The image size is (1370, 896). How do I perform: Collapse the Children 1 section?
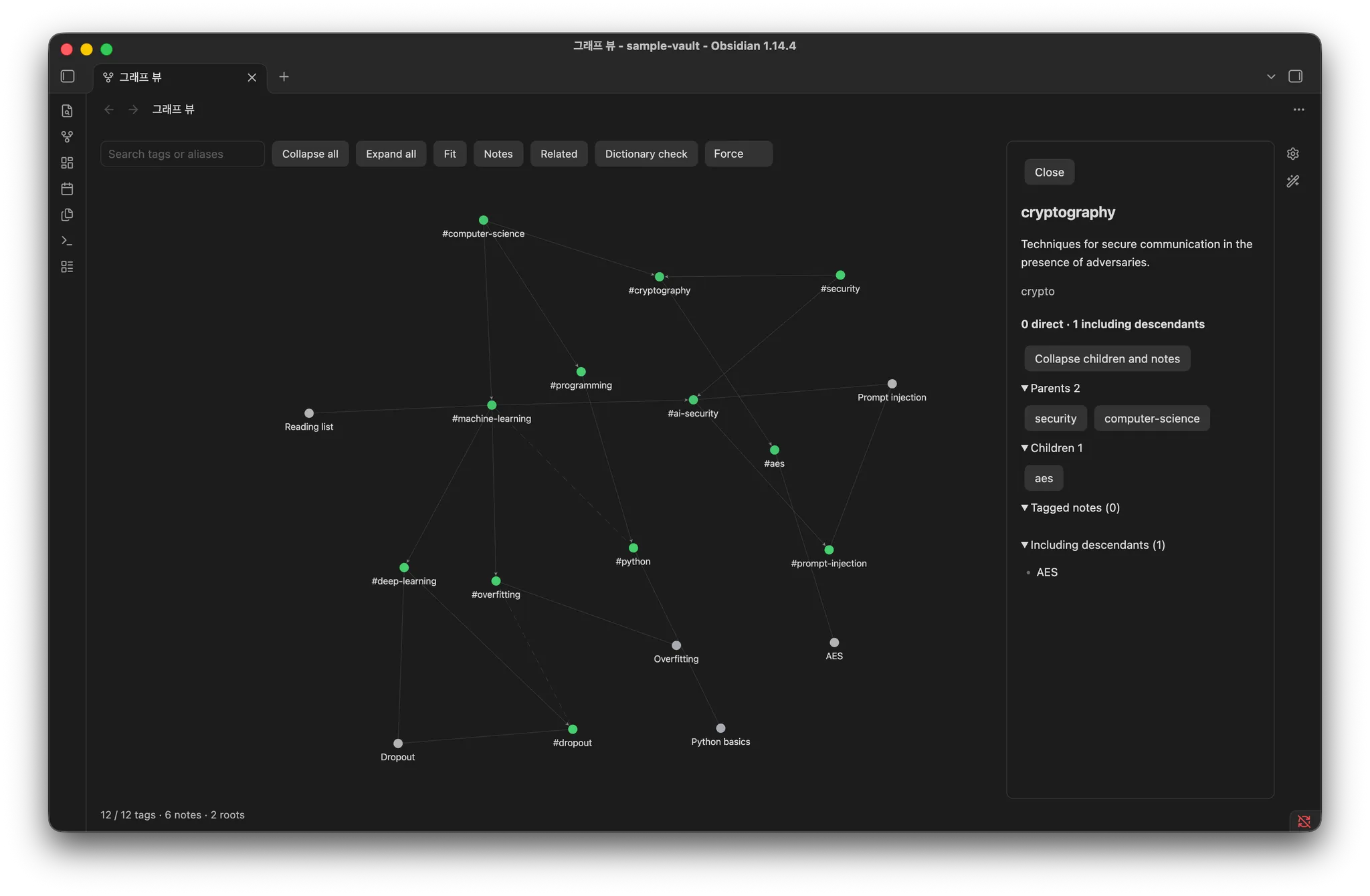tap(1052, 448)
